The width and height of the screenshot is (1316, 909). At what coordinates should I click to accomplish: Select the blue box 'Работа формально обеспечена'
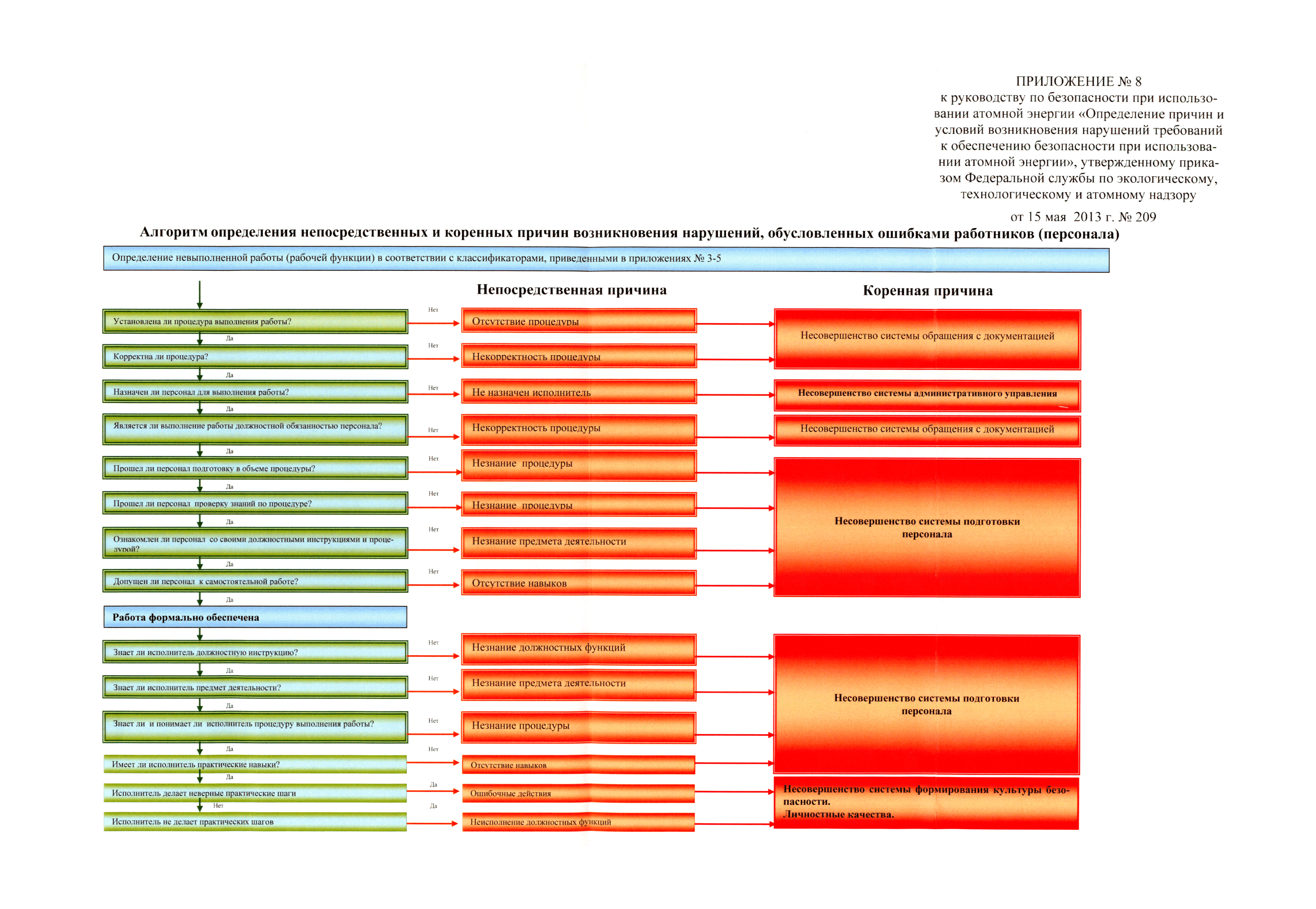point(255,617)
